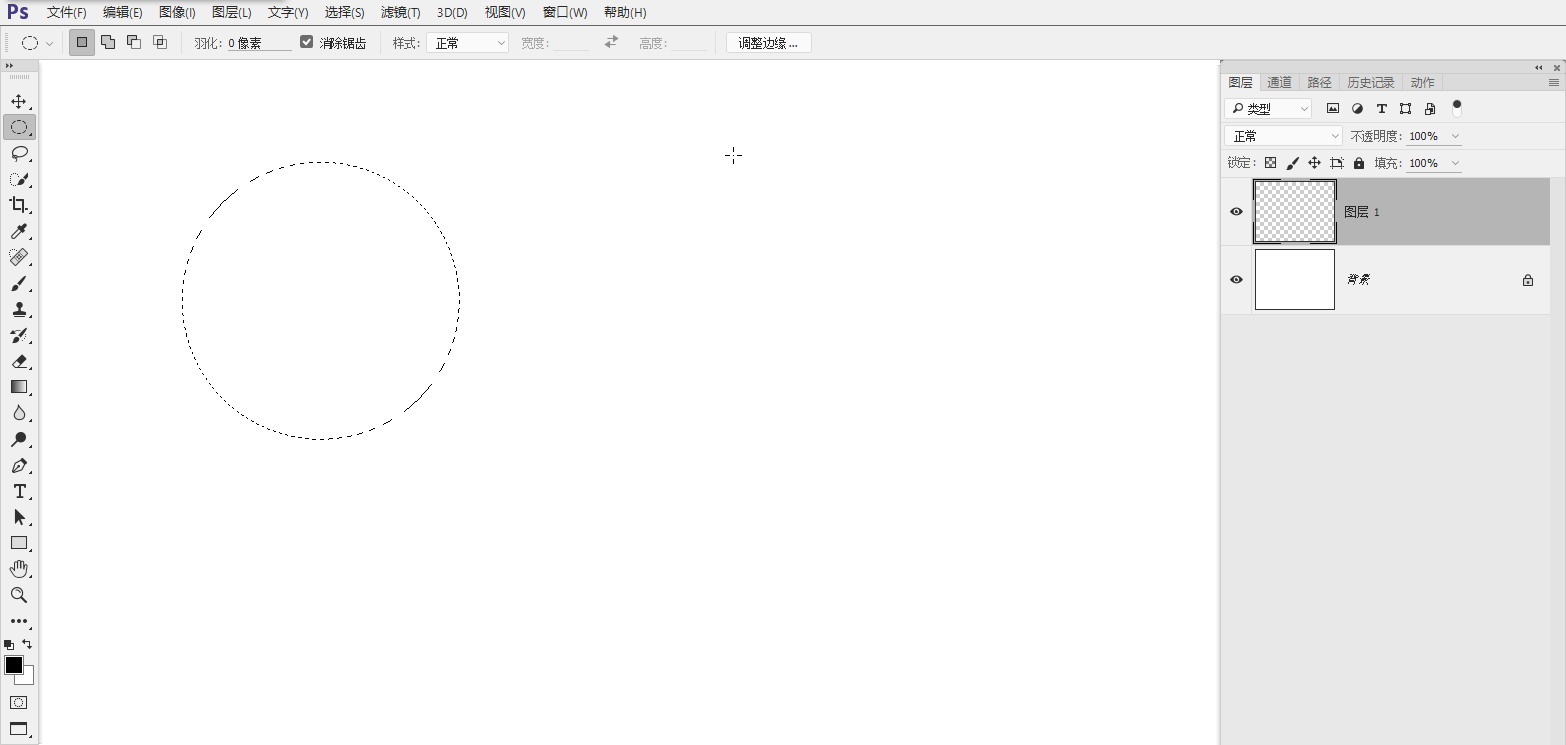This screenshot has width=1566, height=745.
Task: Choose Intersect with Selection mode
Action: pyautogui.click(x=160, y=42)
